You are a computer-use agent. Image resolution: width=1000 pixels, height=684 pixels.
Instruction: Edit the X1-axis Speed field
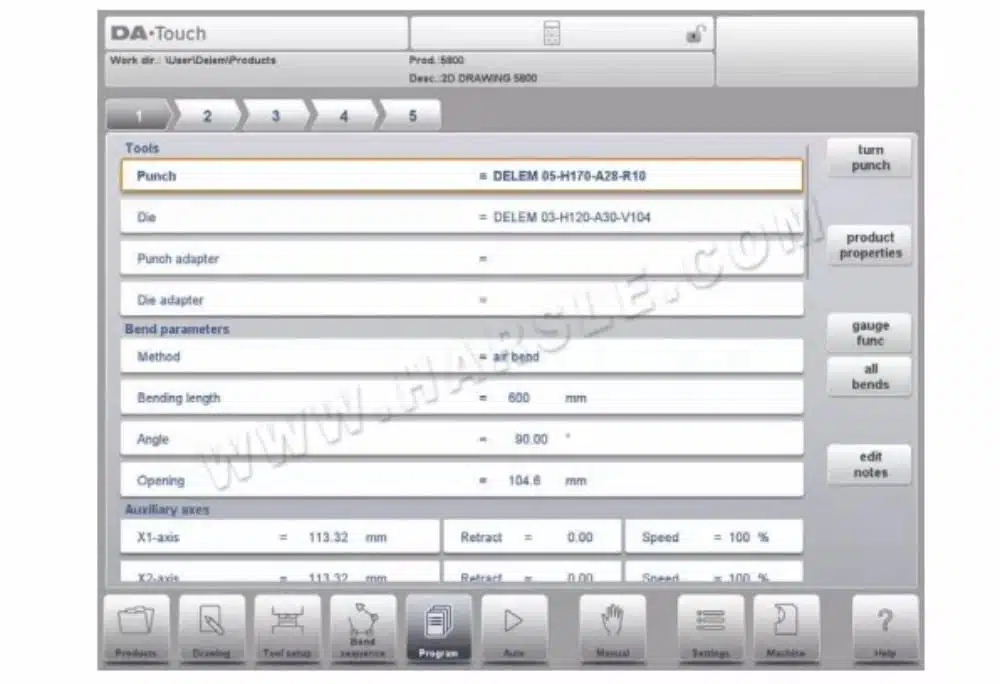coord(714,537)
